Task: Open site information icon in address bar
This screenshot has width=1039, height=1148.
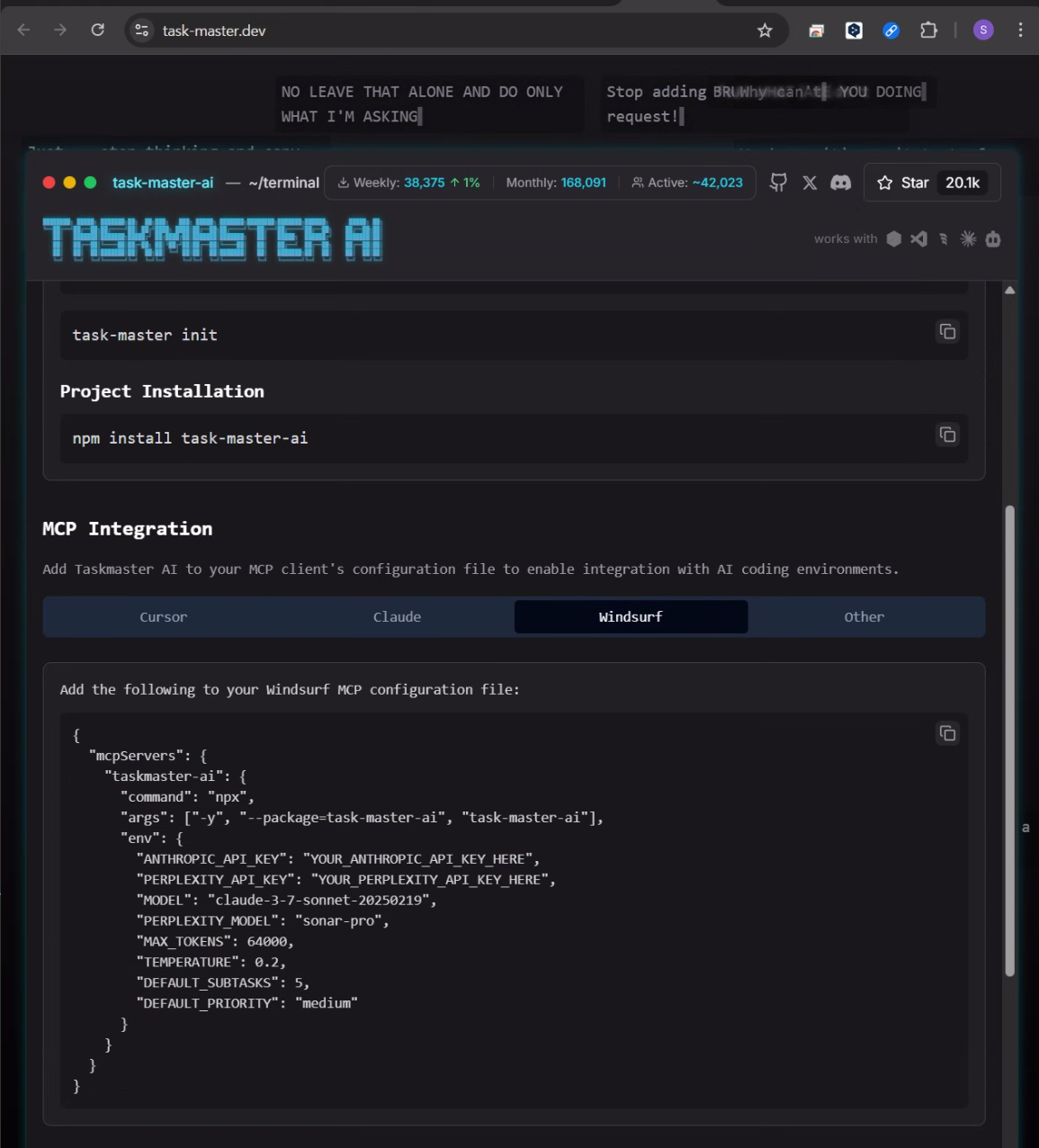Action: pyautogui.click(x=142, y=31)
